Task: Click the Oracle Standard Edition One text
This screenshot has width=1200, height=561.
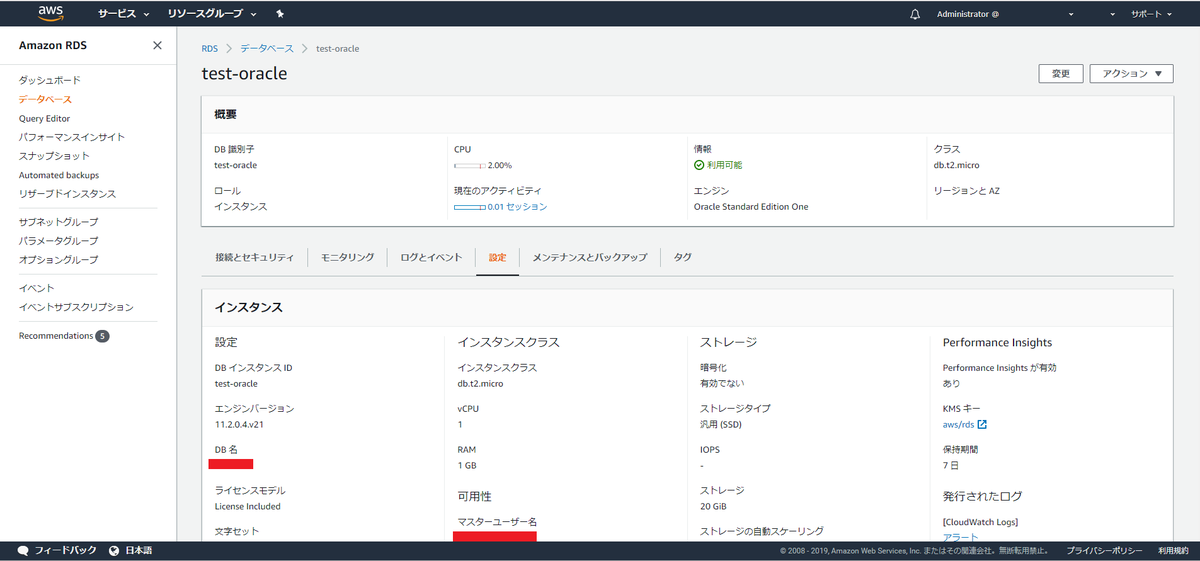Action: pyautogui.click(x=751, y=207)
